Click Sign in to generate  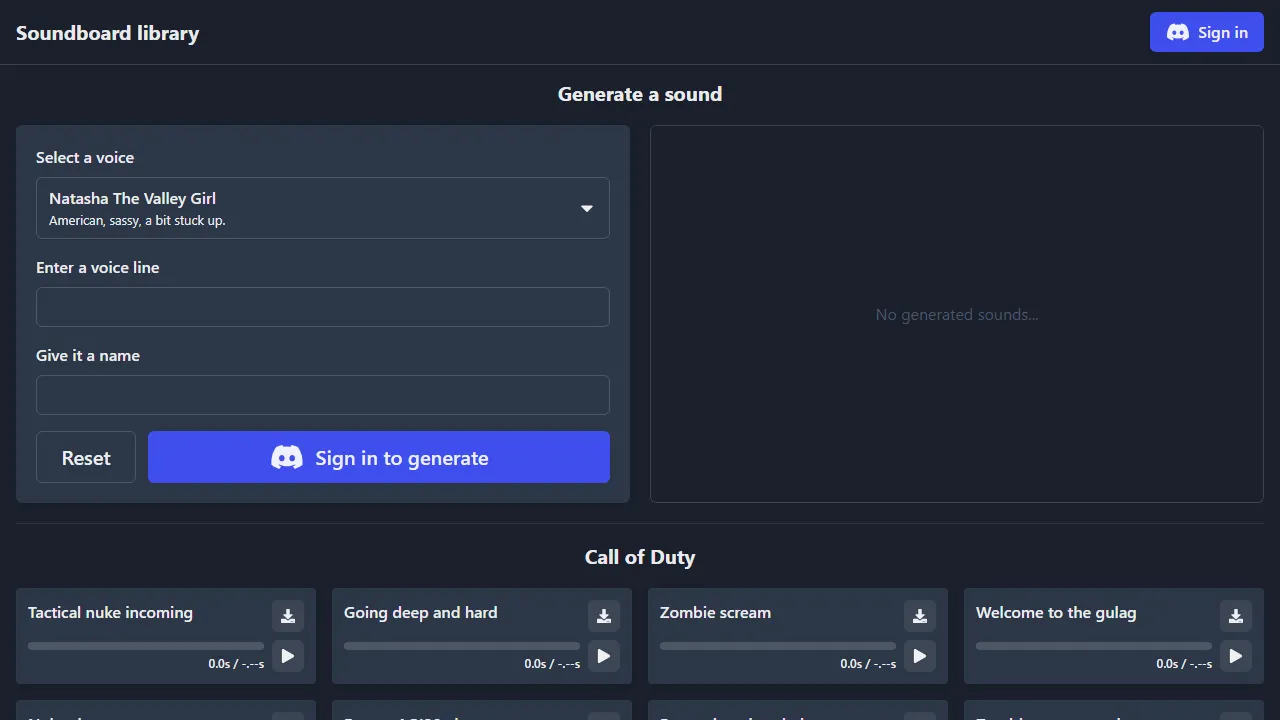[x=378, y=457]
